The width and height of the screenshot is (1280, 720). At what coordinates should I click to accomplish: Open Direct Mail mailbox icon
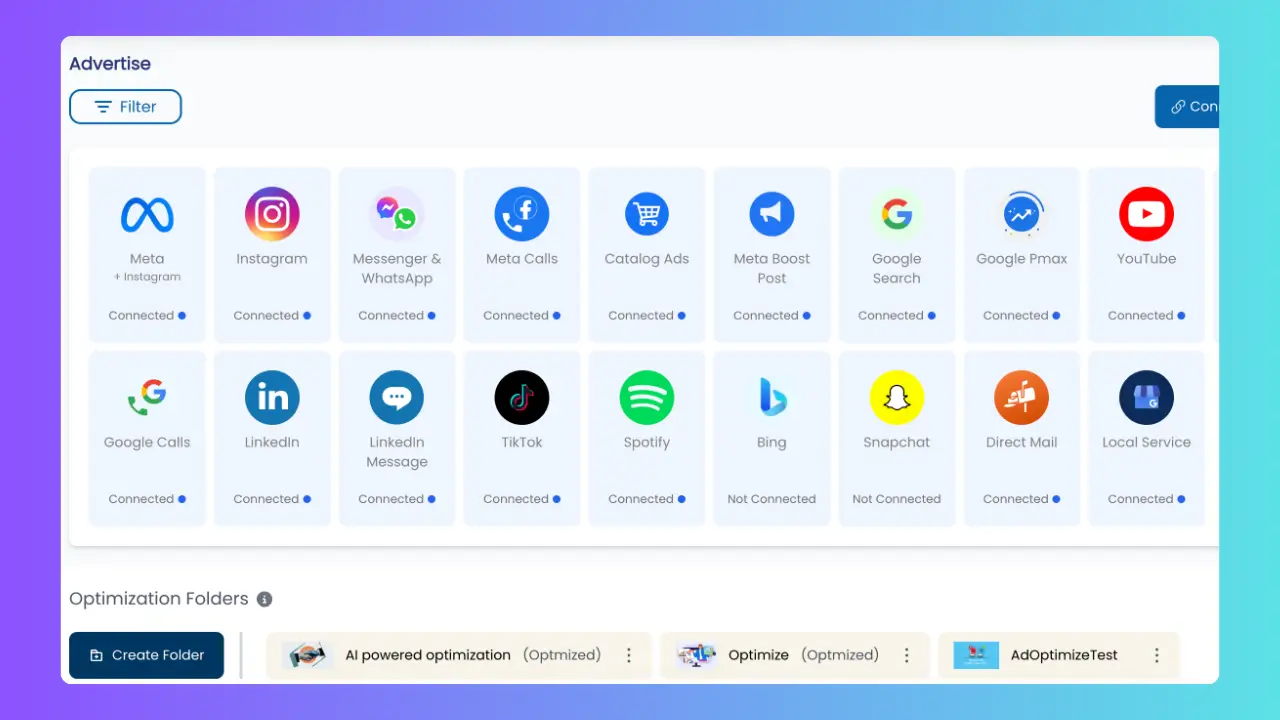tap(1022, 398)
